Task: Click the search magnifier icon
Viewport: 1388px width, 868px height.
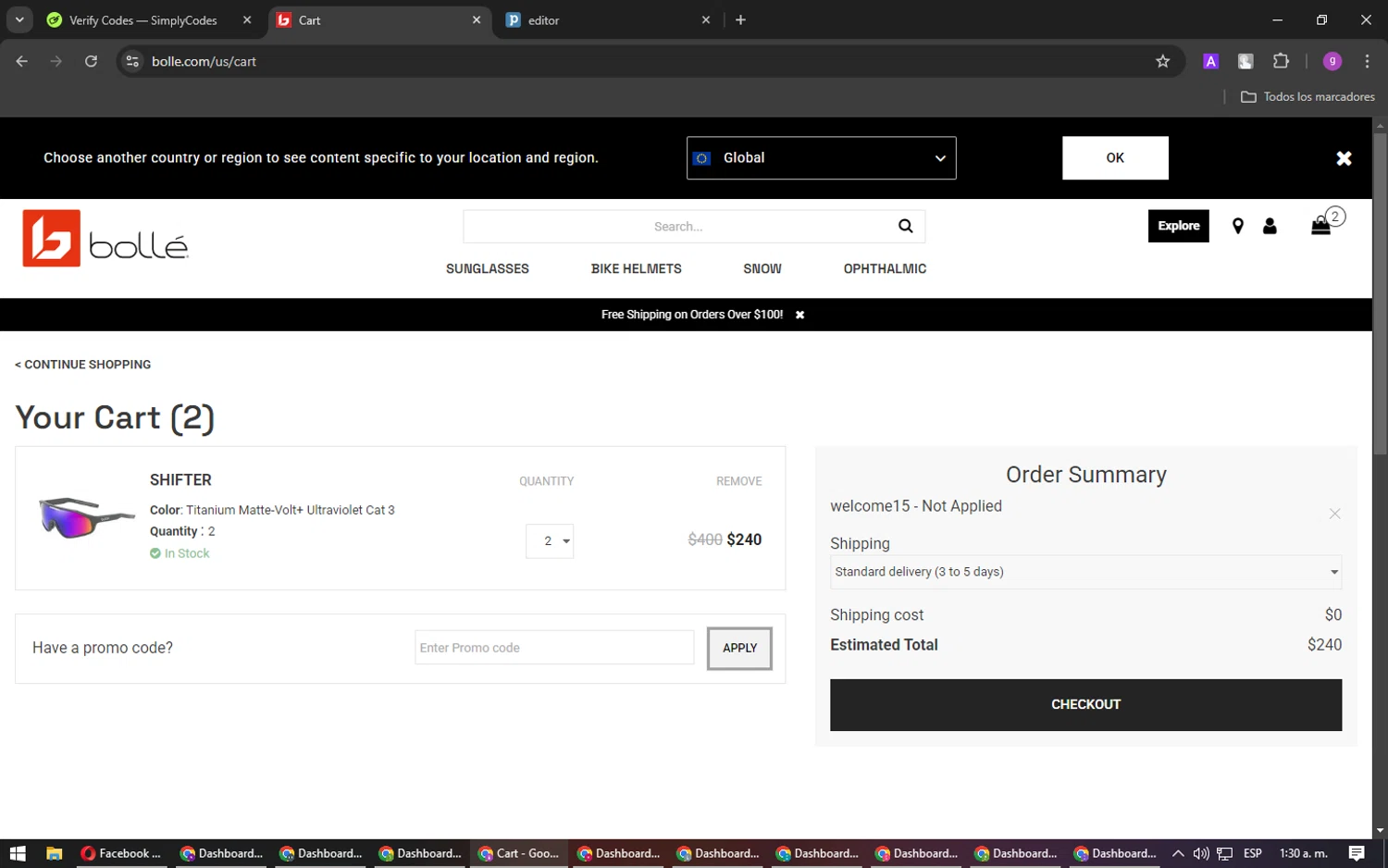Action: 905,226
